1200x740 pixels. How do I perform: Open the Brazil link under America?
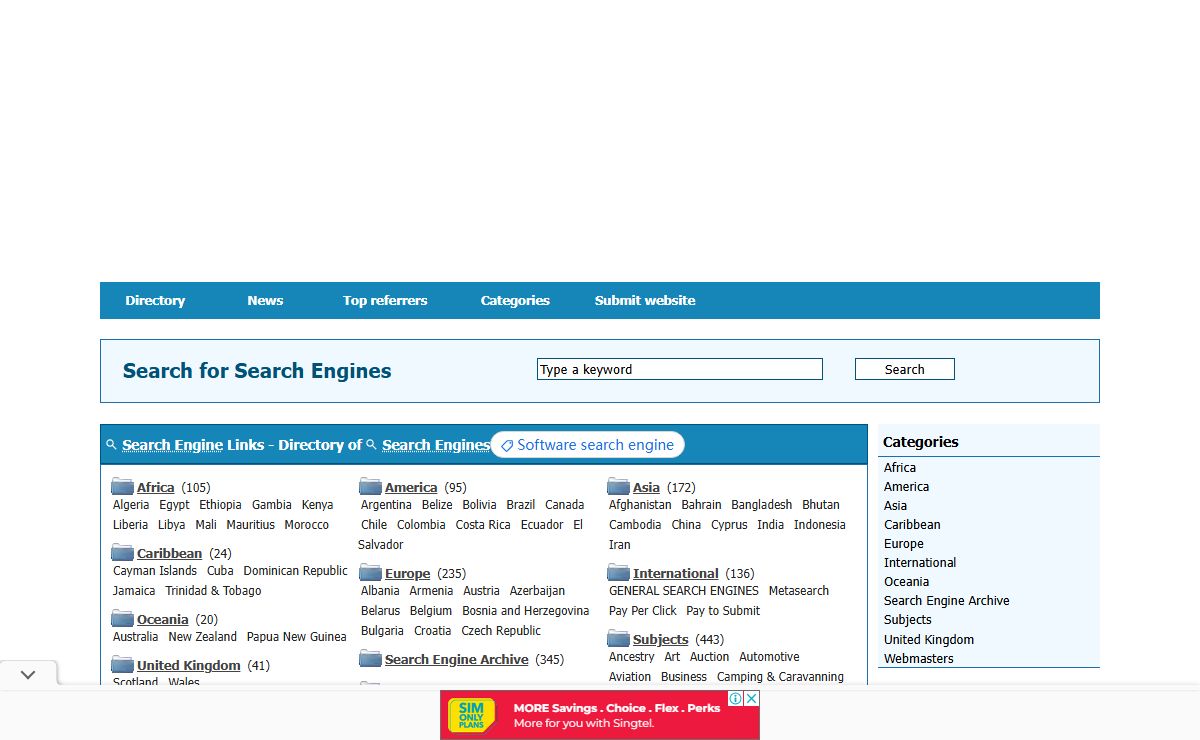click(520, 505)
